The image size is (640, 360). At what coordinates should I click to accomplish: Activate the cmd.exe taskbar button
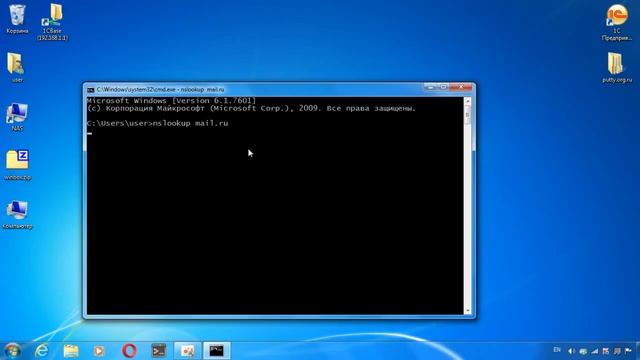click(x=217, y=351)
